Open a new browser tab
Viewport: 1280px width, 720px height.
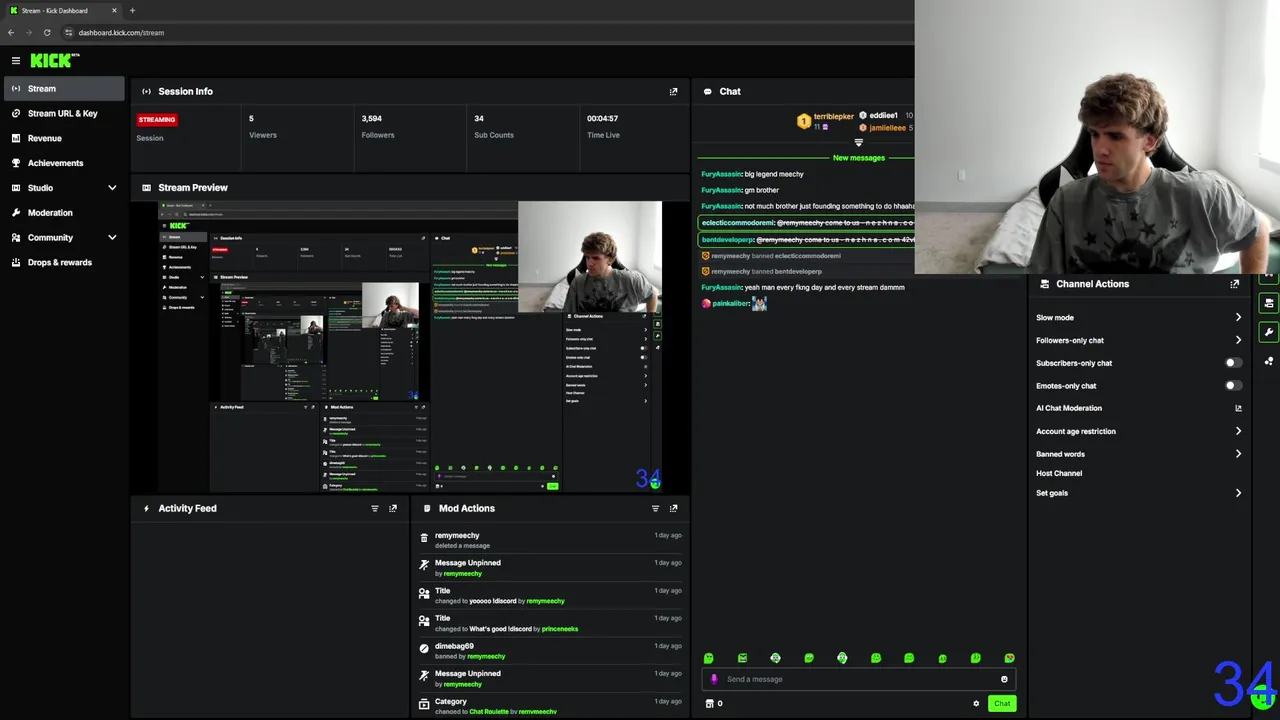(132, 11)
